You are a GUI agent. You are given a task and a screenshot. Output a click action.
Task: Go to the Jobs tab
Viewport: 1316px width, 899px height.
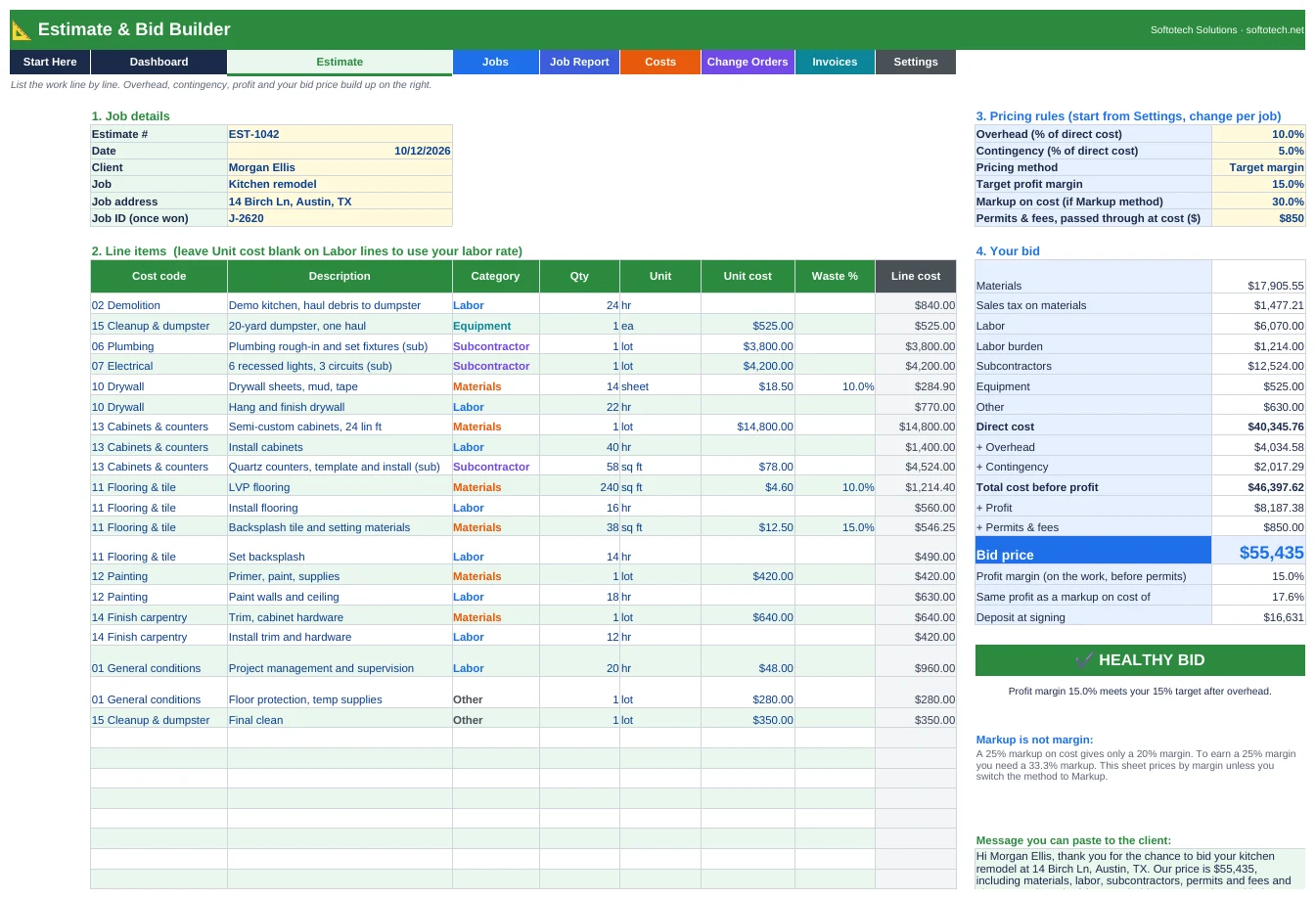[495, 62]
